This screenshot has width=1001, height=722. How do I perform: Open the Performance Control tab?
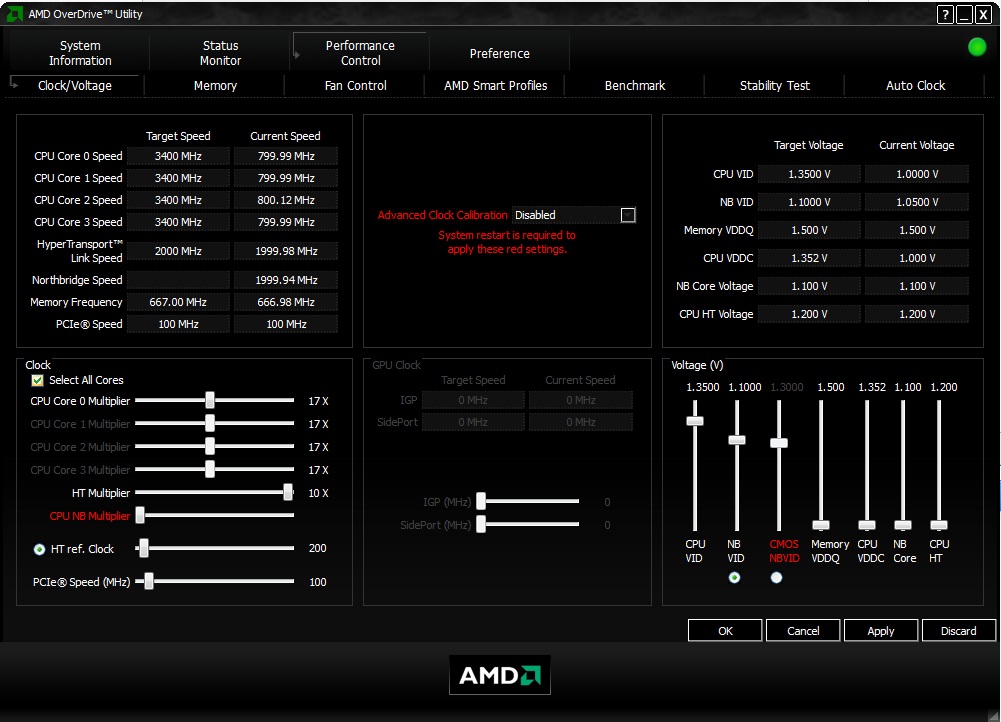360,53
